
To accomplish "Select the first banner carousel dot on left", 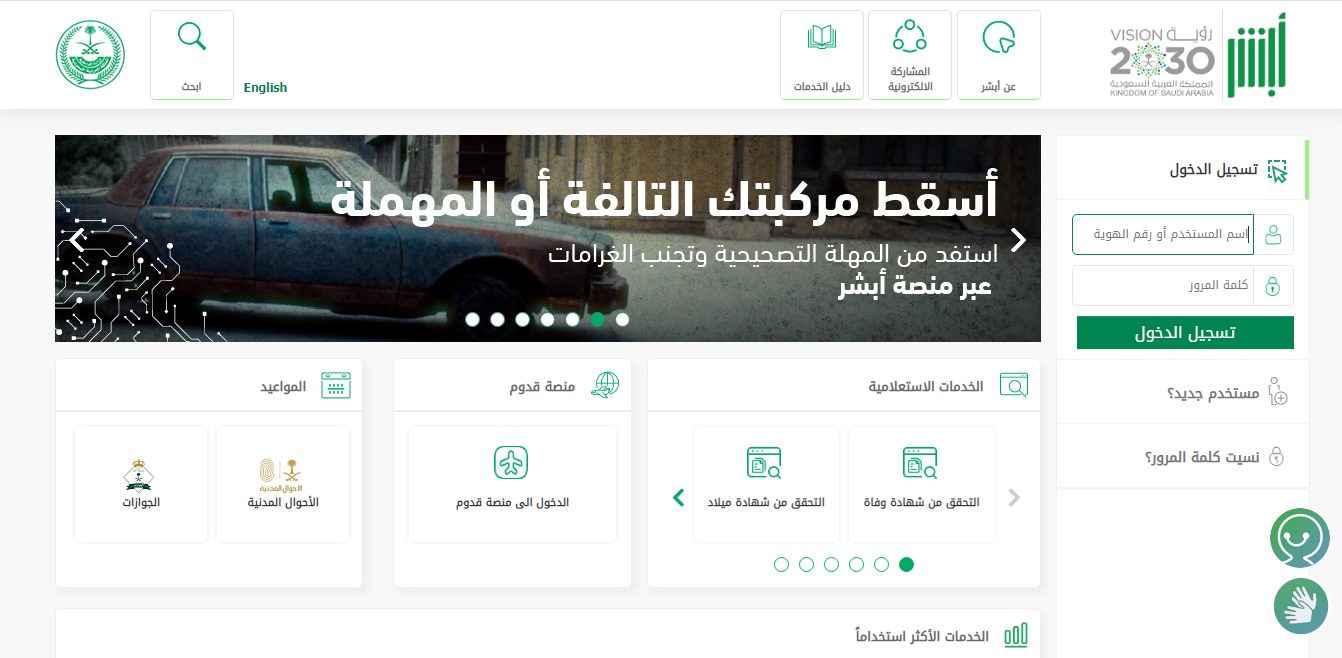I will [x=472, y=320].
